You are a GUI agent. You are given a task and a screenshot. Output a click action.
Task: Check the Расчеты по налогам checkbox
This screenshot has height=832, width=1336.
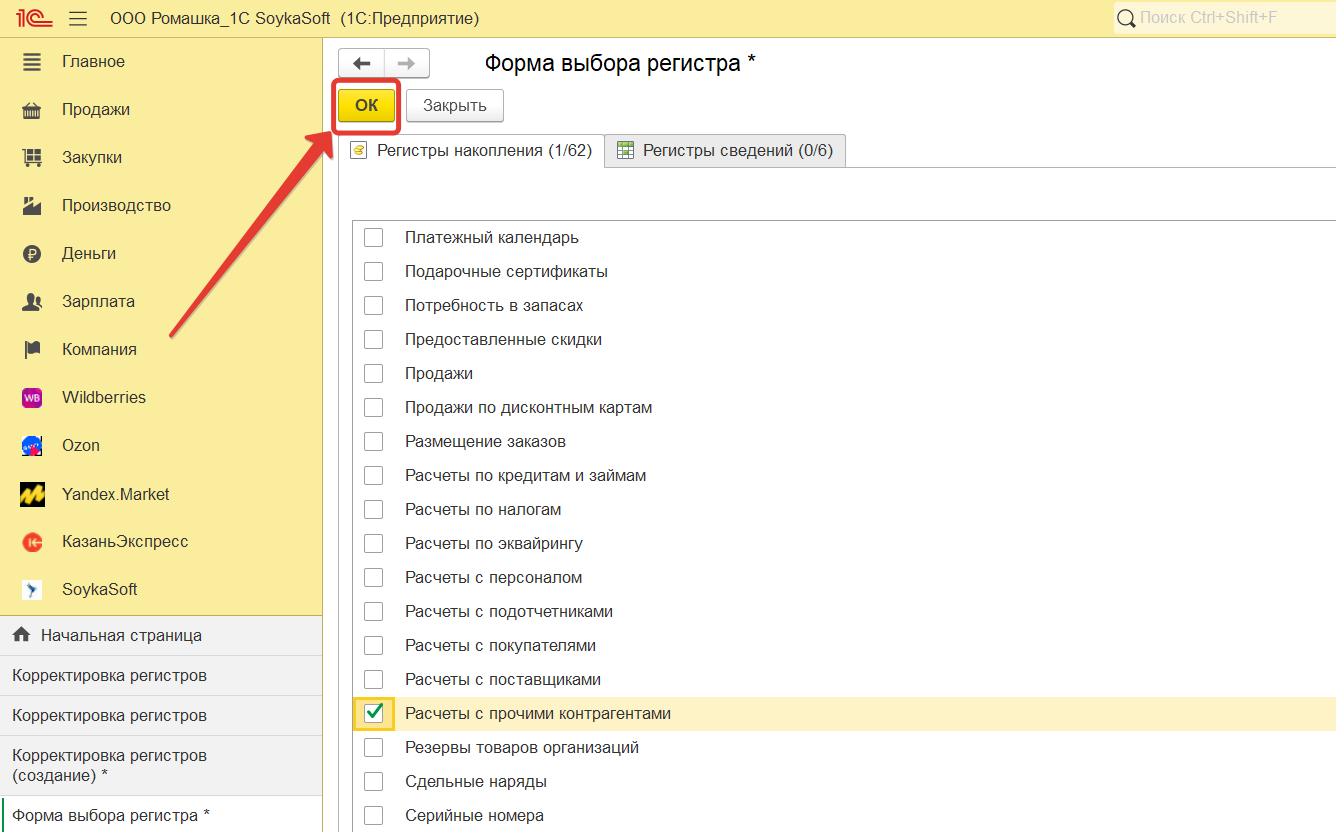pos(373,510)
